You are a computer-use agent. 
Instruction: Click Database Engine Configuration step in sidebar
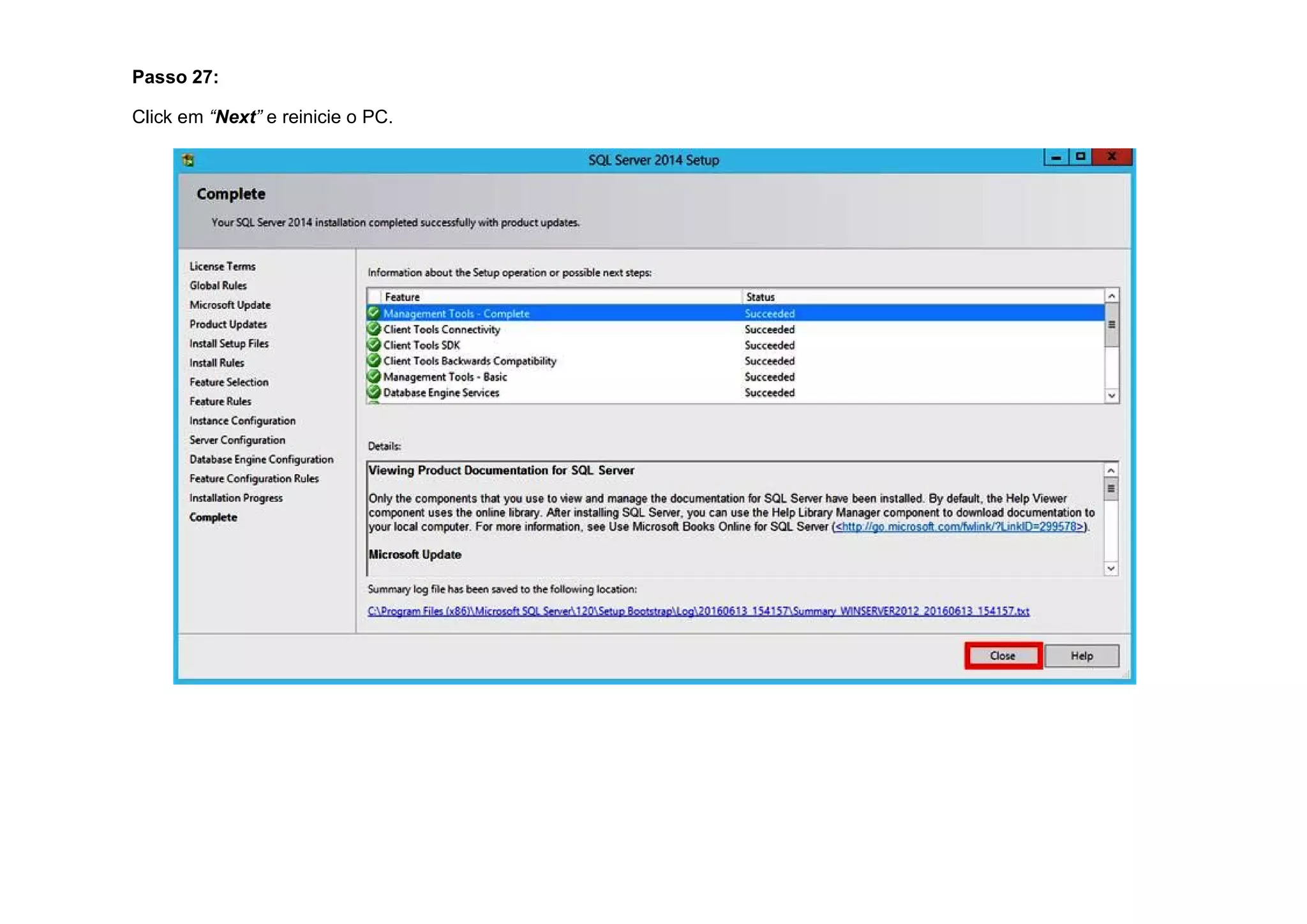[x=261, y=459]
